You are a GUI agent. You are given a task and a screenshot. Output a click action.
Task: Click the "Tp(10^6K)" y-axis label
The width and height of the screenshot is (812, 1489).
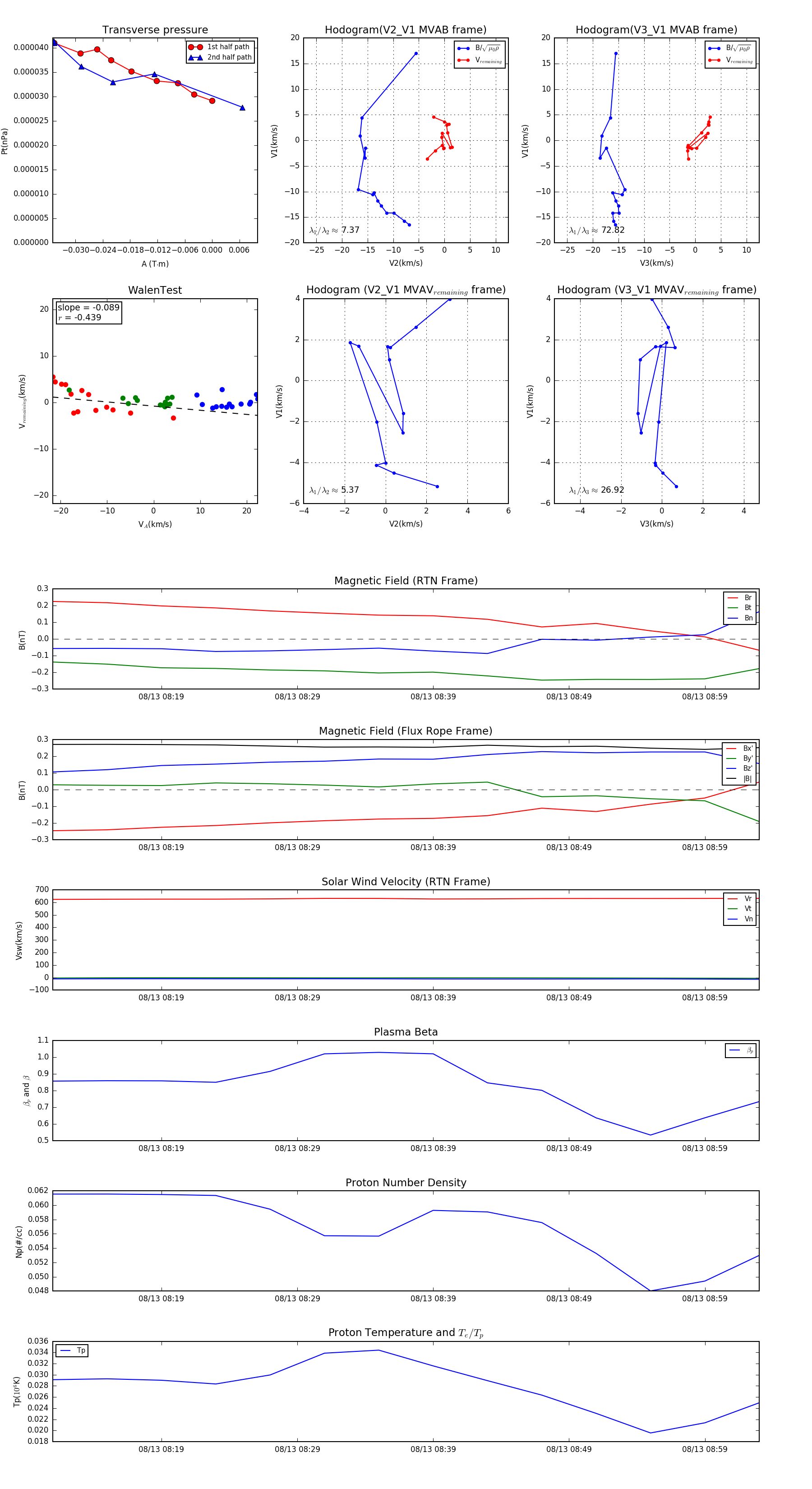pyautogui.click(x=17, y=1392)
